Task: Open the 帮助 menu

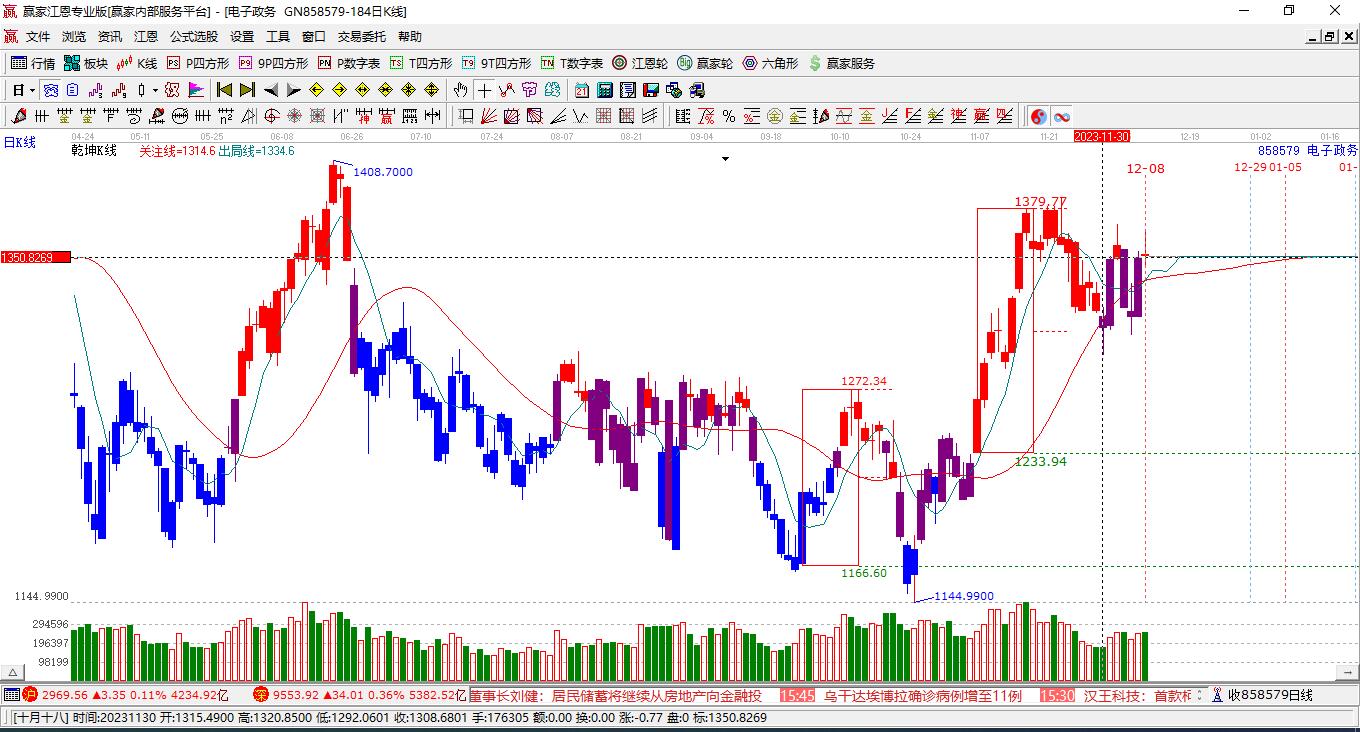Action: point(410,37)
